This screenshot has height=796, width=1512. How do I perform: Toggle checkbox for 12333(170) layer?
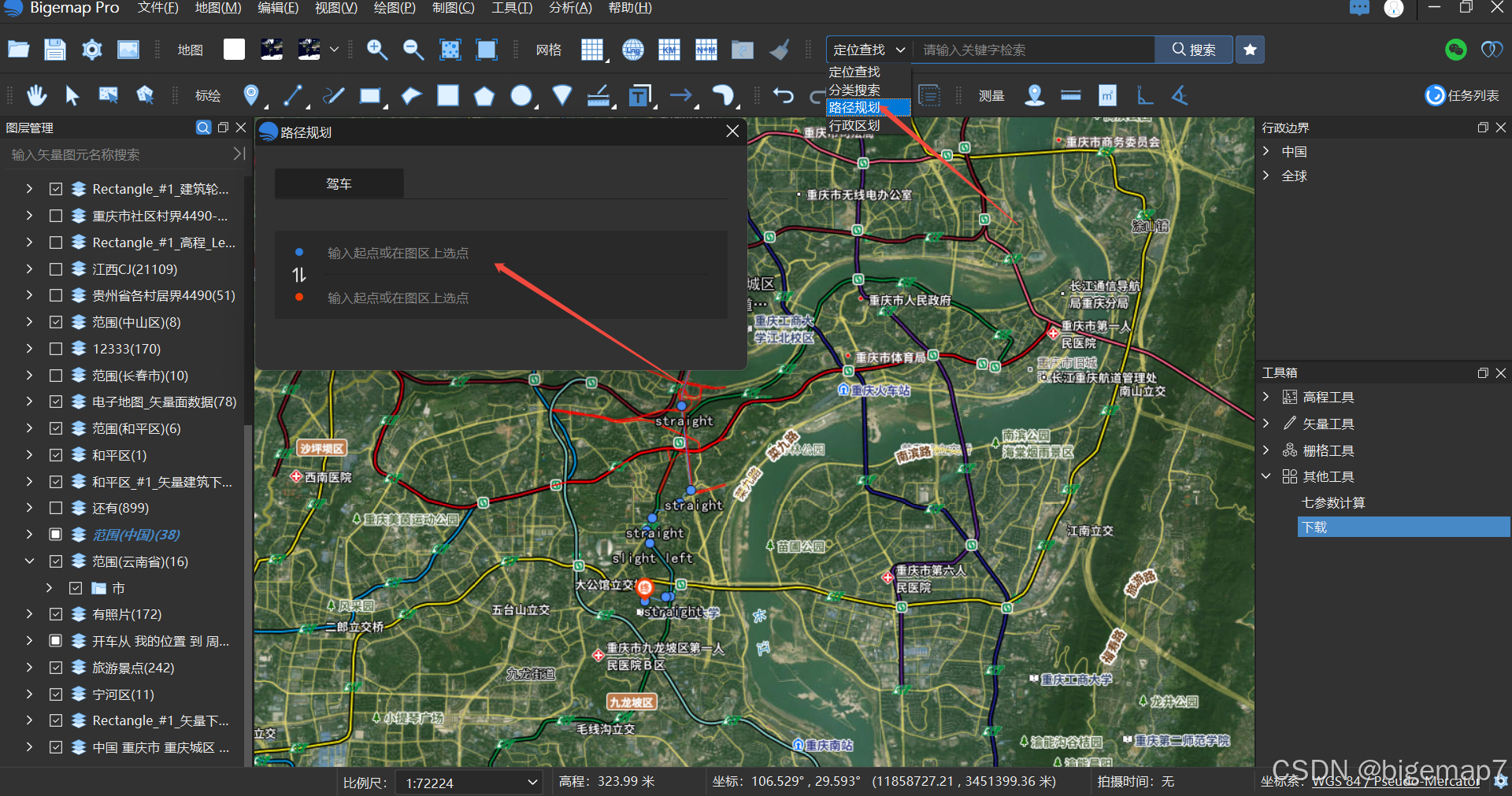point(56,349)
